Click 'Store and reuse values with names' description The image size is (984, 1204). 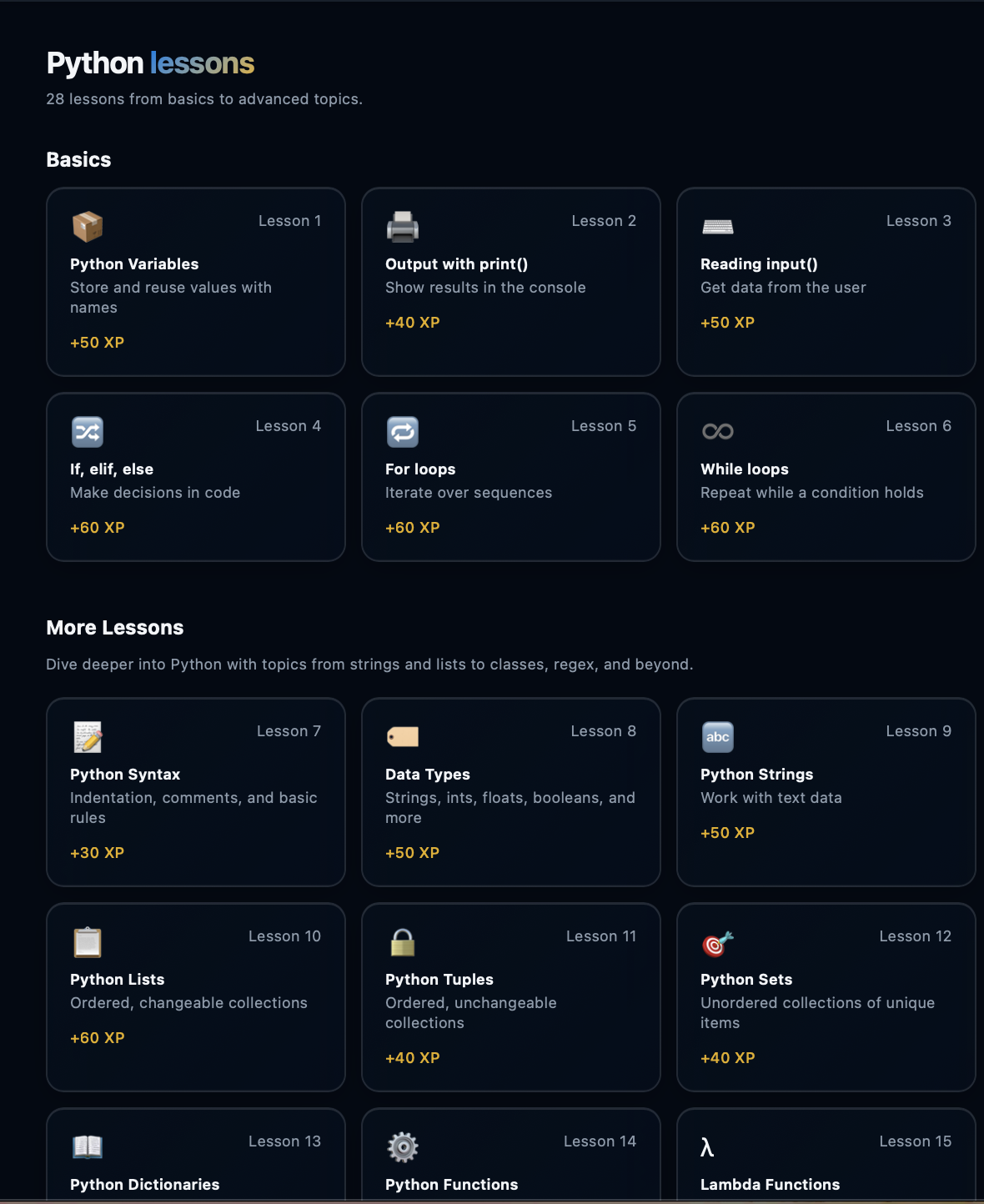(171, 298)
